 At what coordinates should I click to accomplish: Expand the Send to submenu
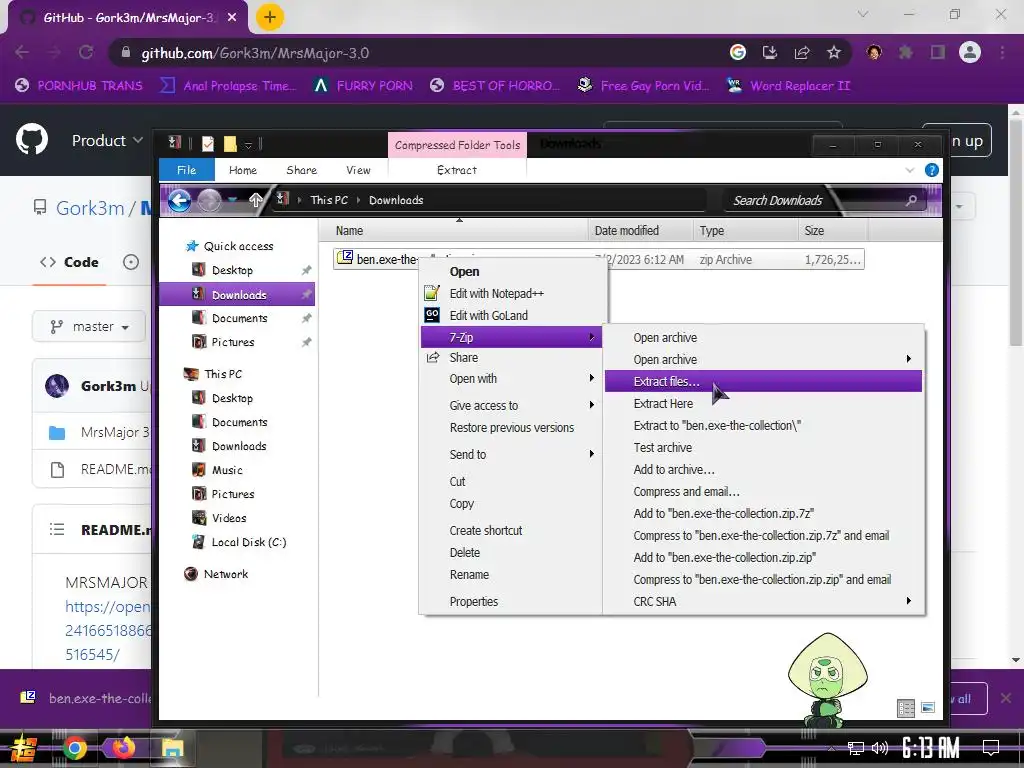coord(511,455)
